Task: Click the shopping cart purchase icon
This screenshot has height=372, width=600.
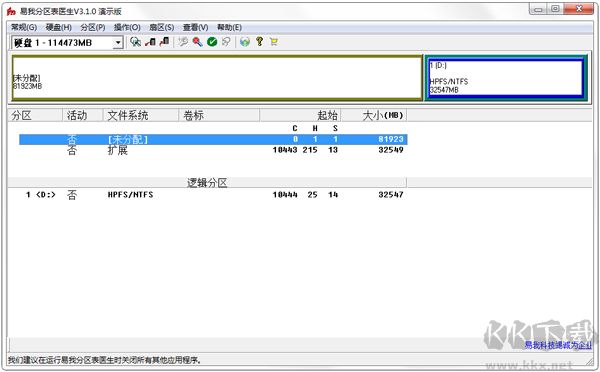Action: [x=274, y=42]
